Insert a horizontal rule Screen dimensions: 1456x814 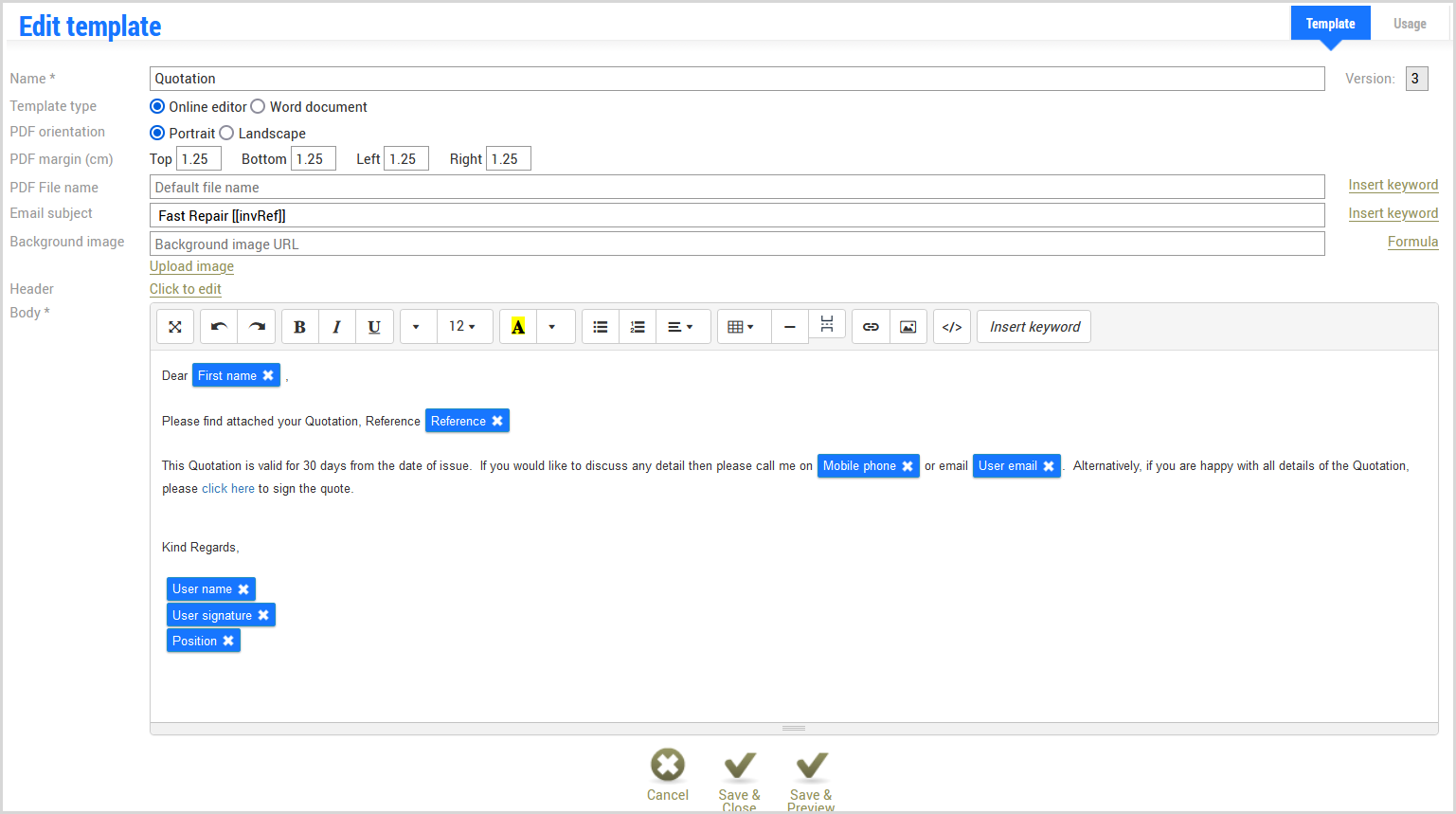pyautogui.click(x=790, y=327)
